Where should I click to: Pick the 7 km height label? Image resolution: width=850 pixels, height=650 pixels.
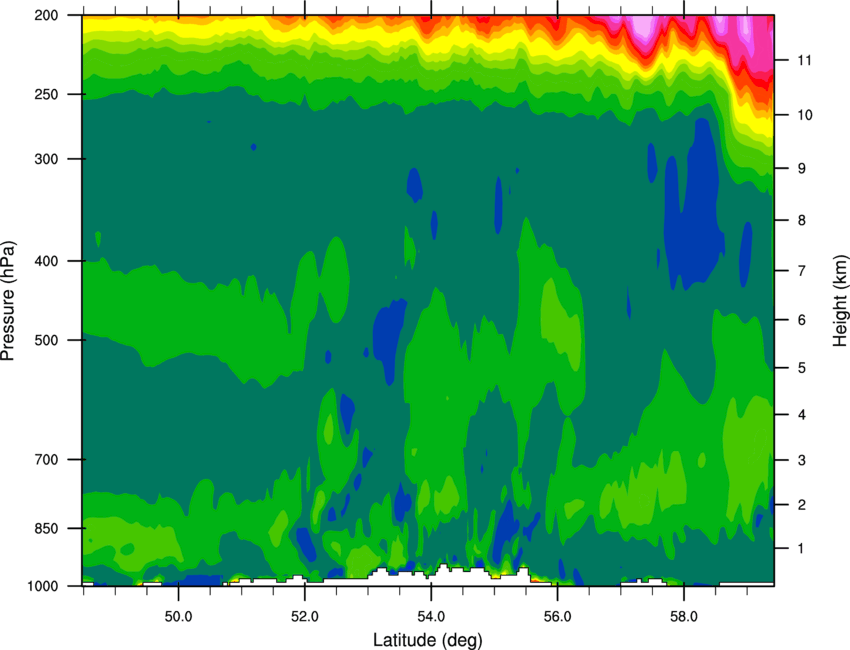pyautogui.click(x=802, y=271)
